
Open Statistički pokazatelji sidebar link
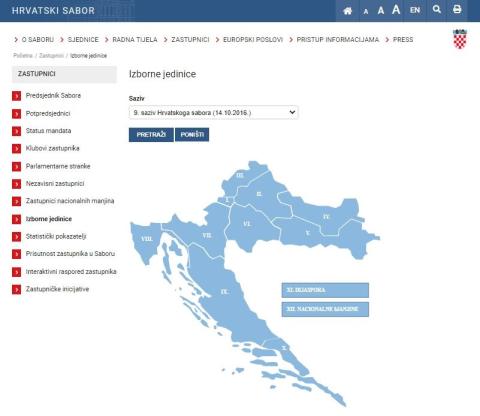(x=56, y=236)
